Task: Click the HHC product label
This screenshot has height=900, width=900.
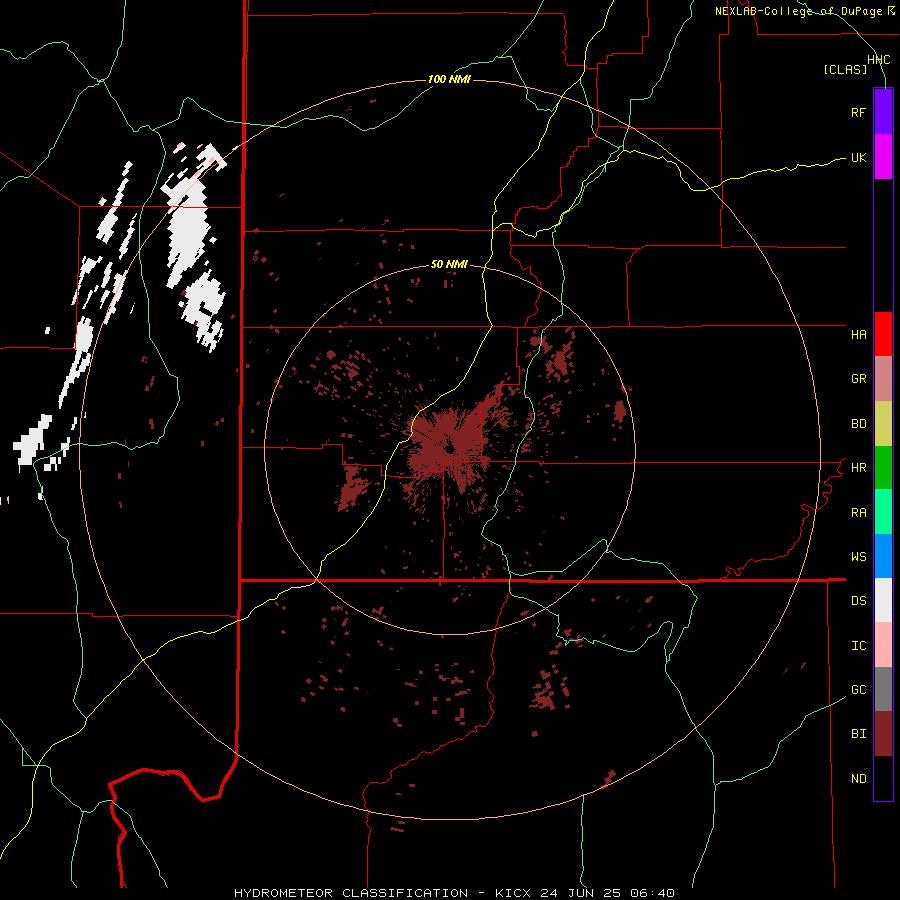Action: [878, 60]
